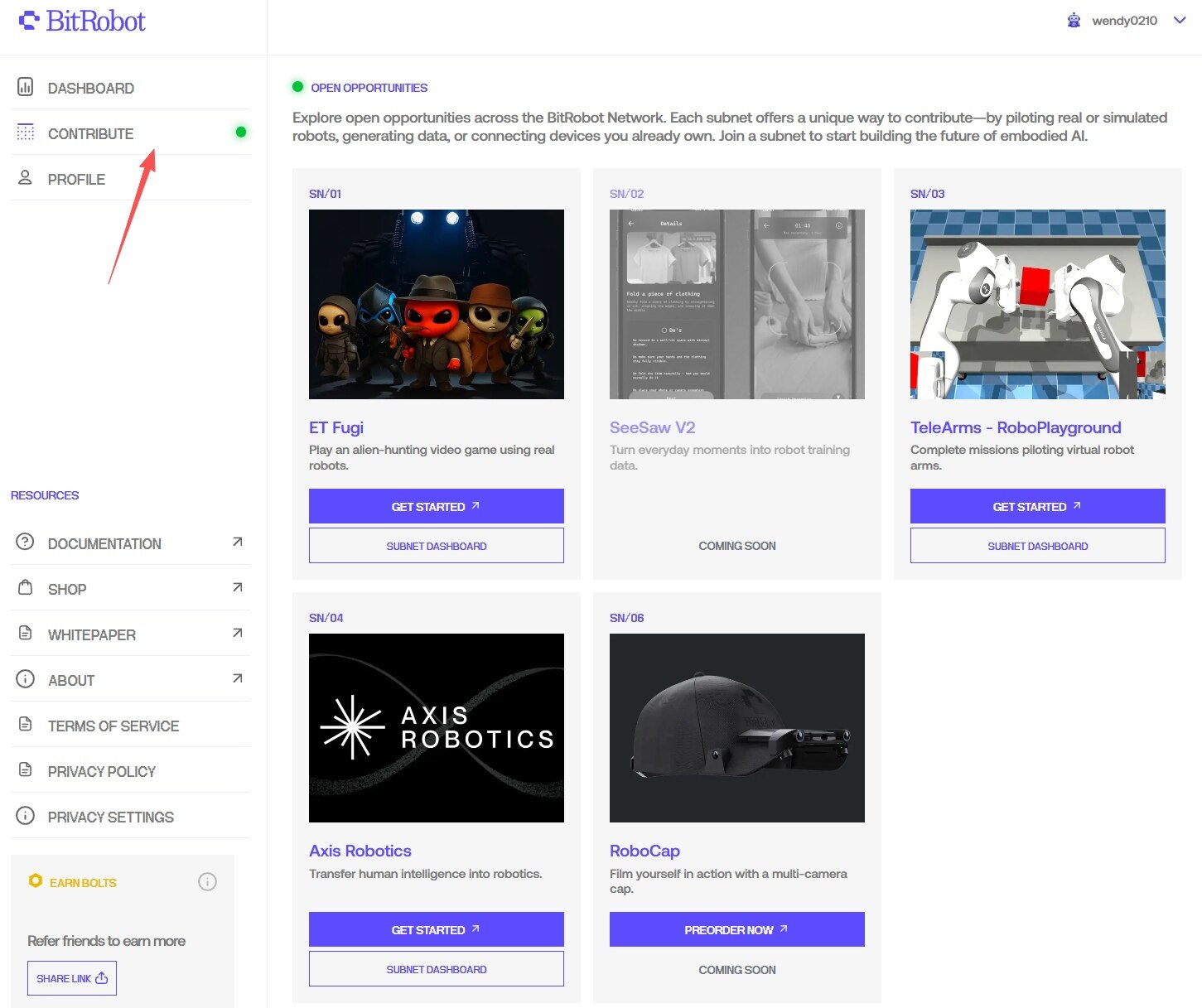Screen dimensions: 1202x1008
Task: Click the Share Link button
Action: click(x=72, y=978)
